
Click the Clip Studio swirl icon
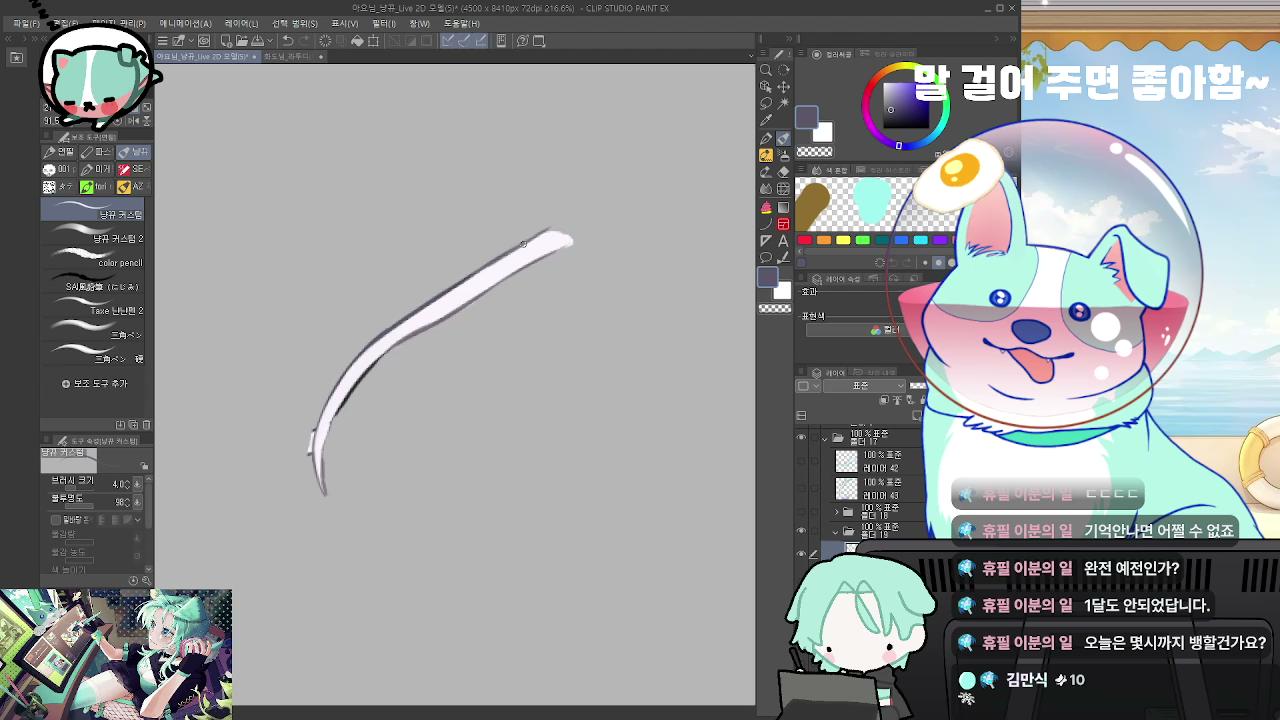pos(204,41)
